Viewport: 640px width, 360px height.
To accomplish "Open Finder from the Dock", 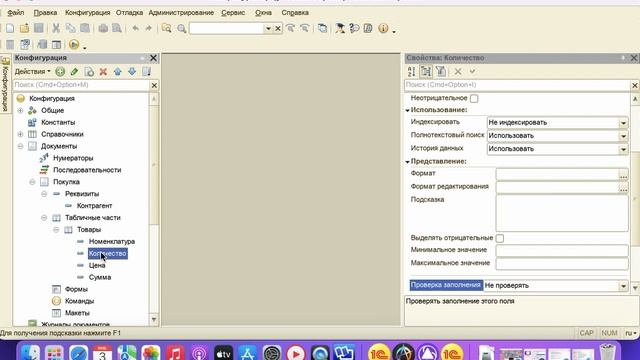I will (30, 353).
